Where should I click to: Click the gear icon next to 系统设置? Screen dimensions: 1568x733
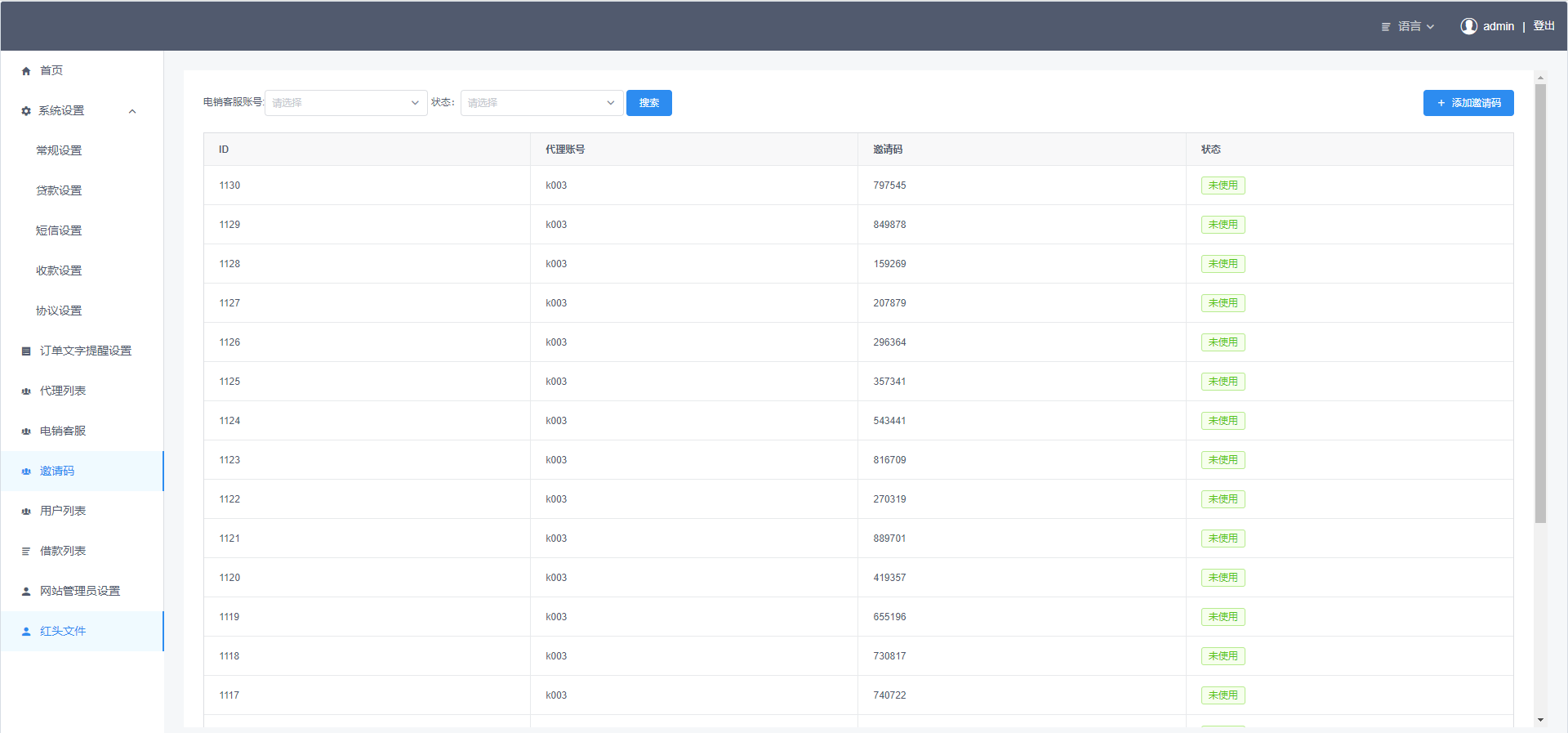pos(26,111)
